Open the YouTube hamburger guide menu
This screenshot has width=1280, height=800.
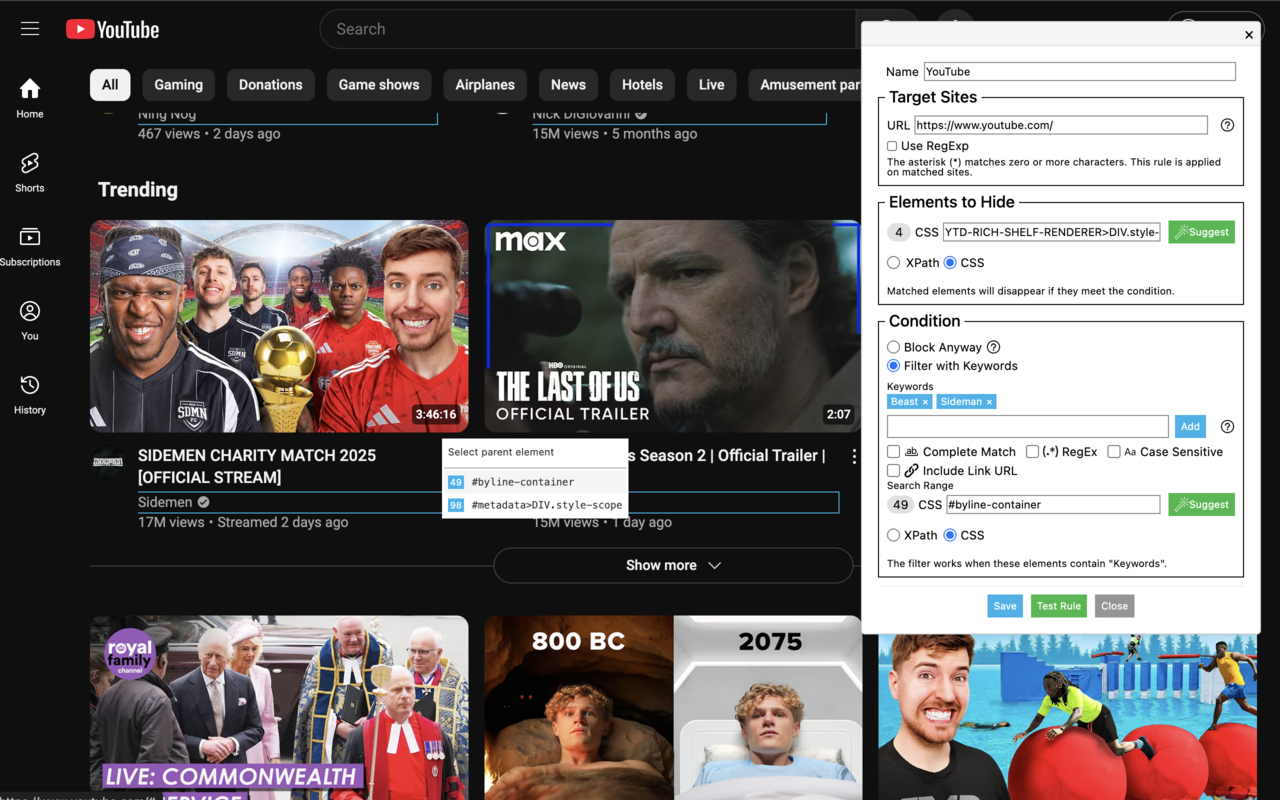coord(30,29)
